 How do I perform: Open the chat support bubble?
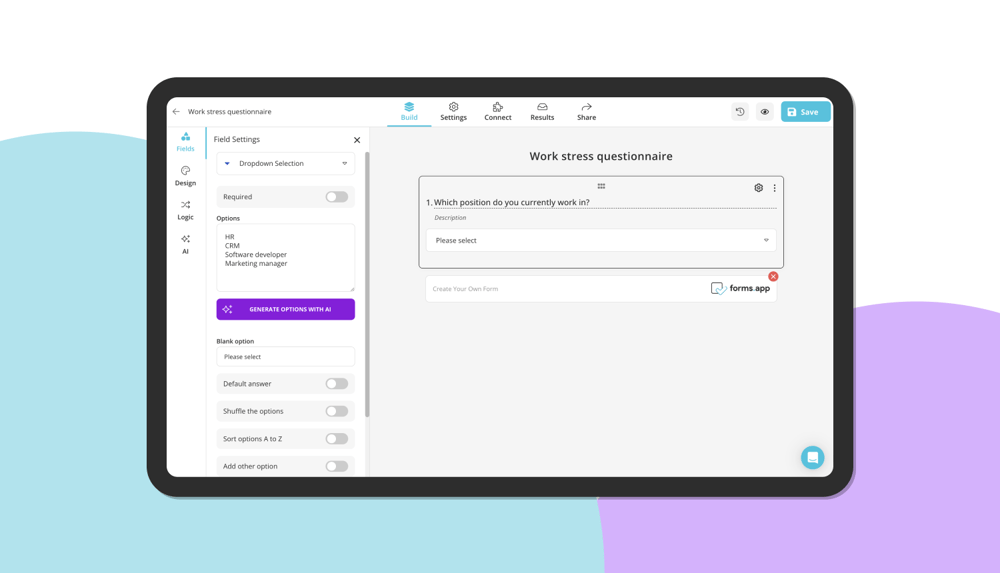pos(812,458)
